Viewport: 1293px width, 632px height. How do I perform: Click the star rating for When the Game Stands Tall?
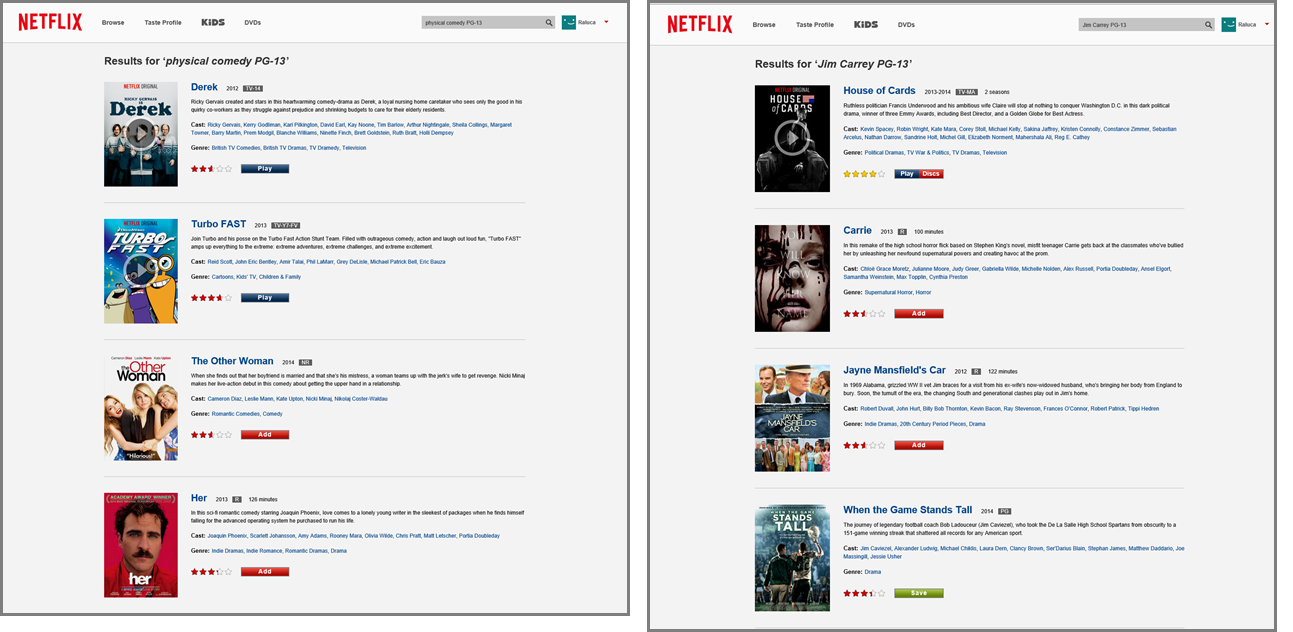864,593
